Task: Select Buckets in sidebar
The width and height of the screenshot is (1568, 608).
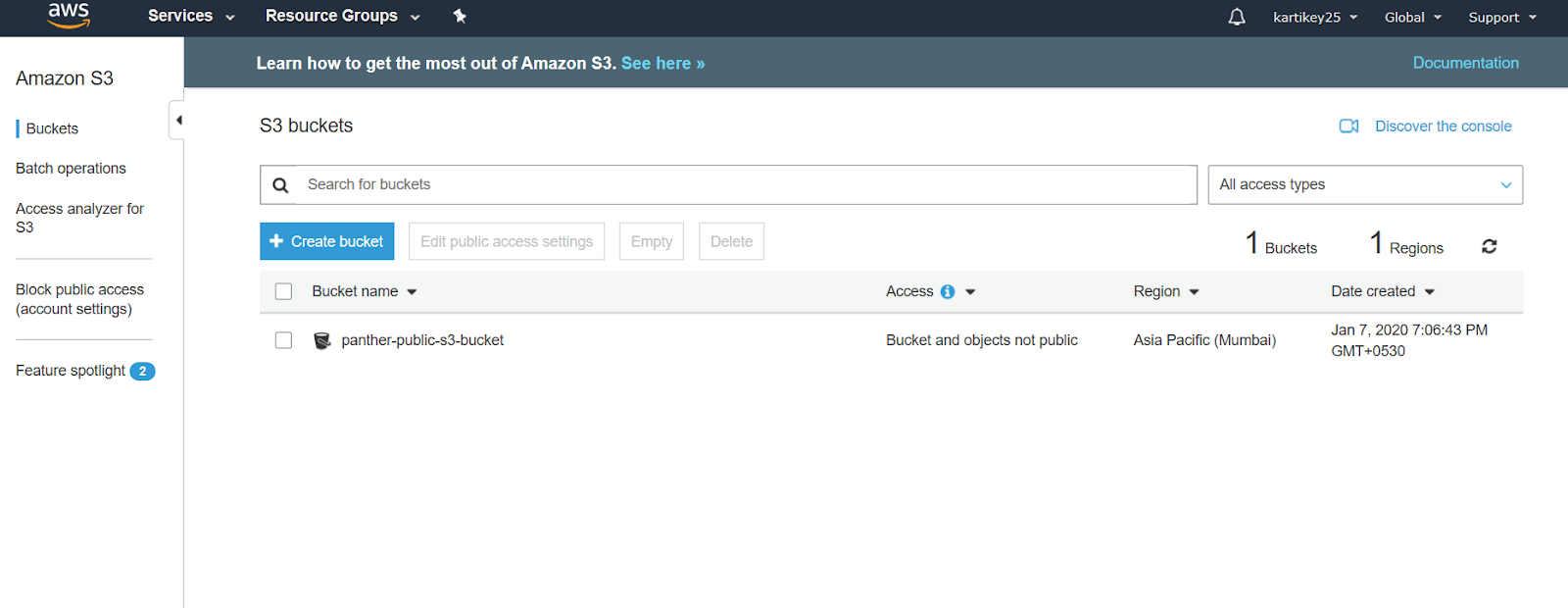Action: (x=52, y=128)
